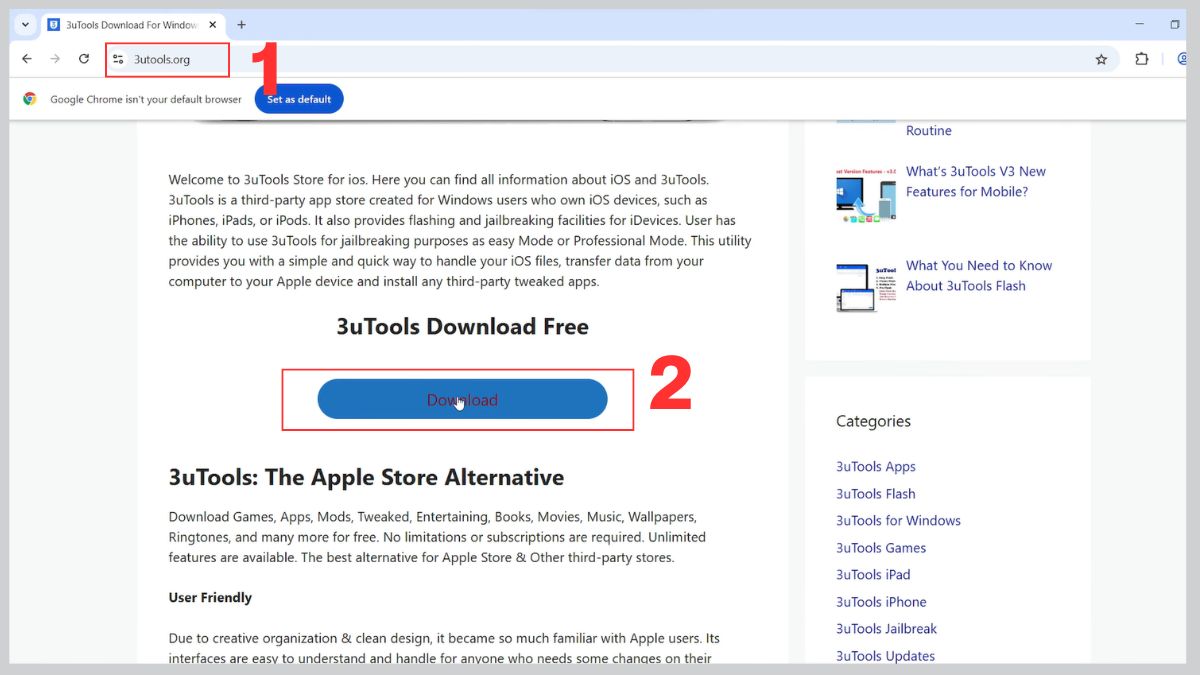Open What You Need to Know About 3uTools Flash
This screenshot has height=675, width=1200.
tap(979, 275)
